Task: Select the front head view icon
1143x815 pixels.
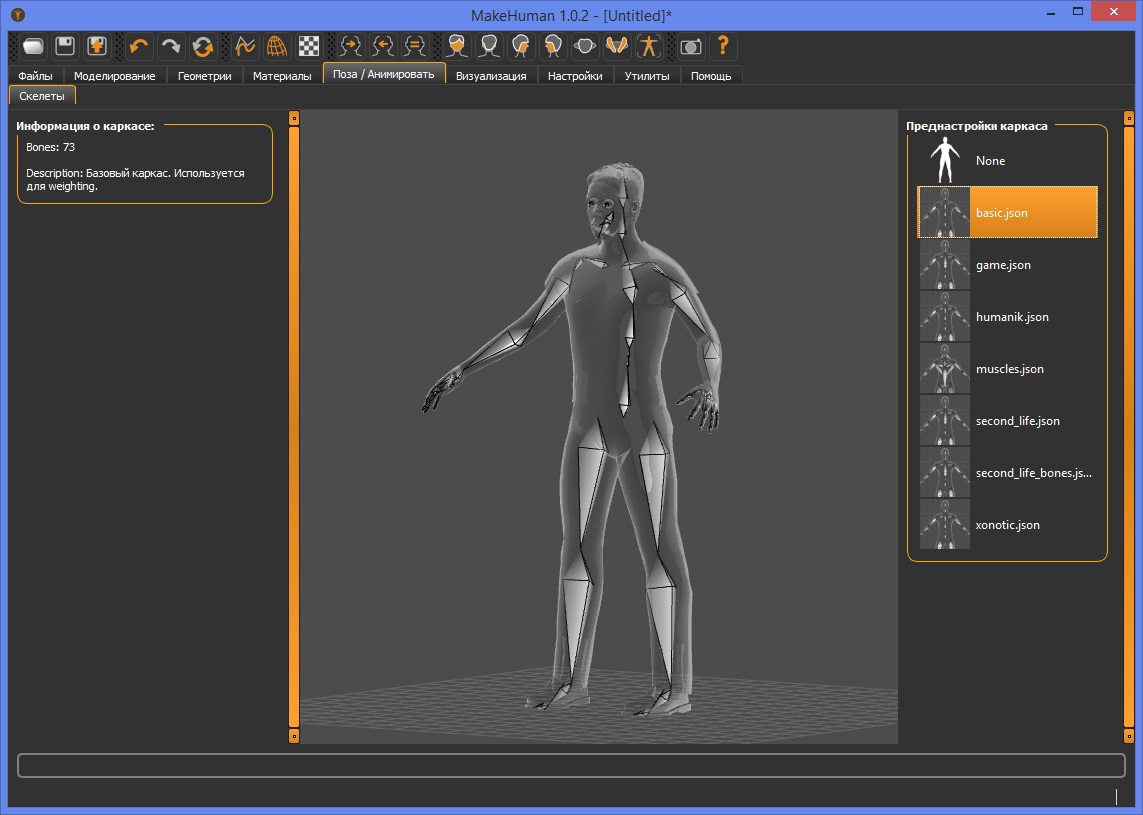Action: click(456, 47)
